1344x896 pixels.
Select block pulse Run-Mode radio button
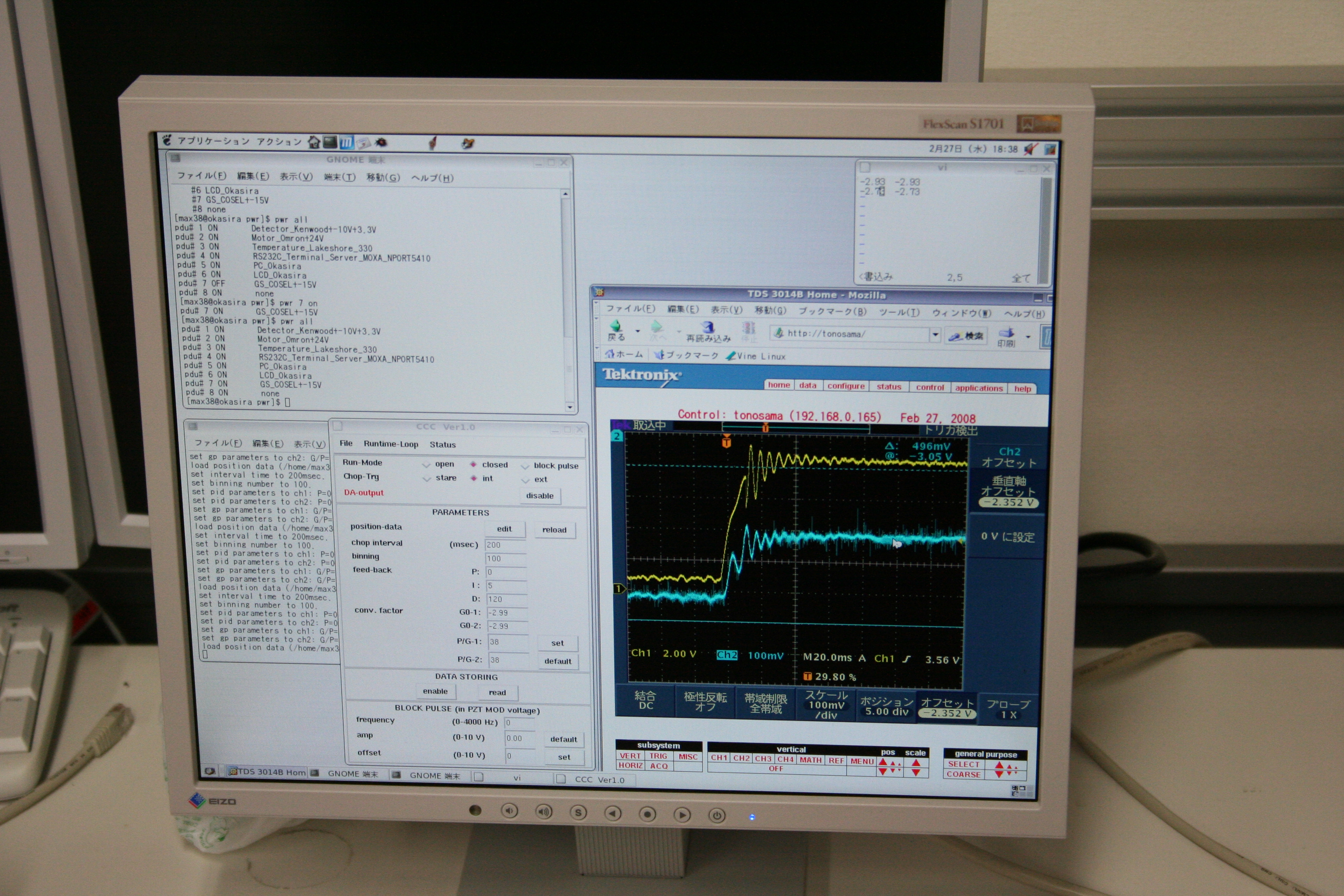tap(525, 466)
